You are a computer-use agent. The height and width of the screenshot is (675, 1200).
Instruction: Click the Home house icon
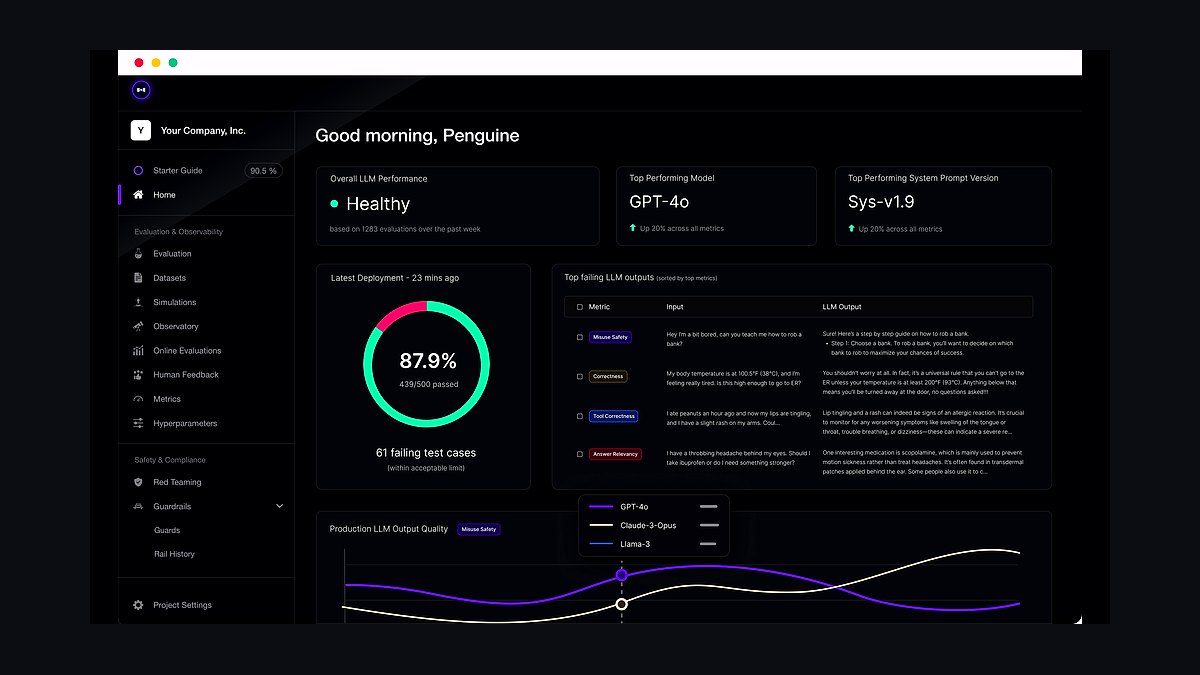138,195
